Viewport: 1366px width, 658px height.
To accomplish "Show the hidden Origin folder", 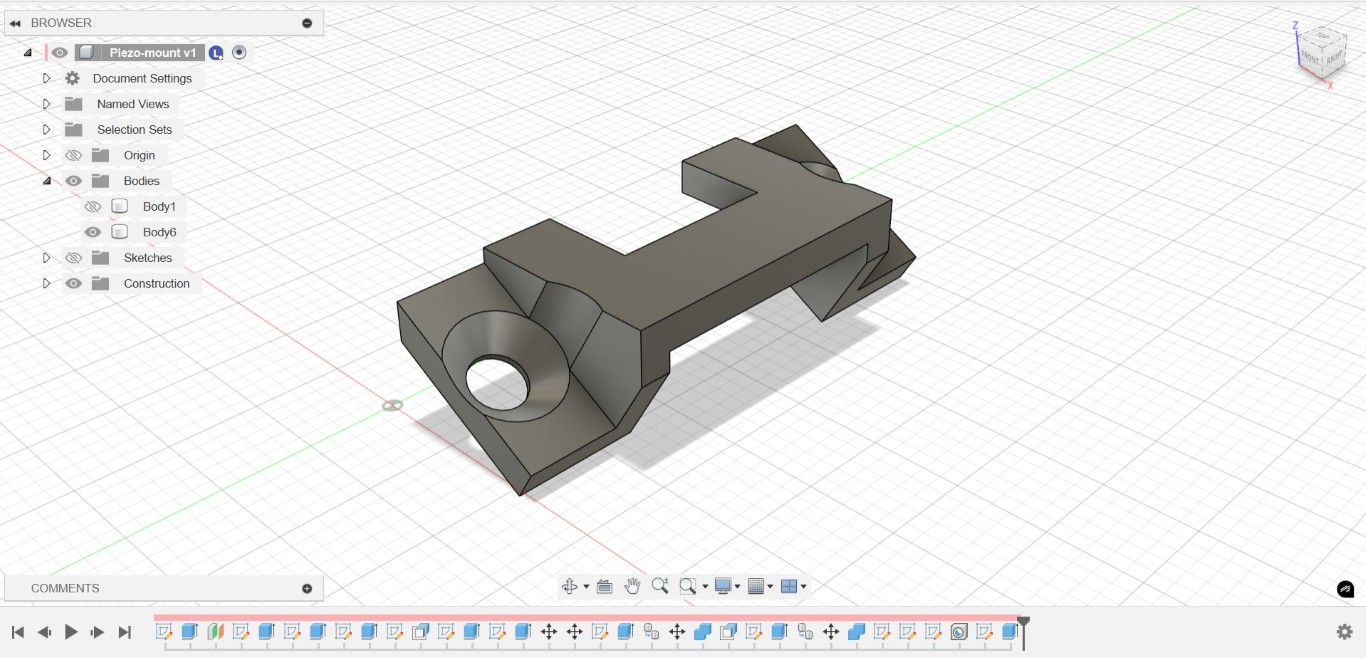I will [x=73, y=156].
